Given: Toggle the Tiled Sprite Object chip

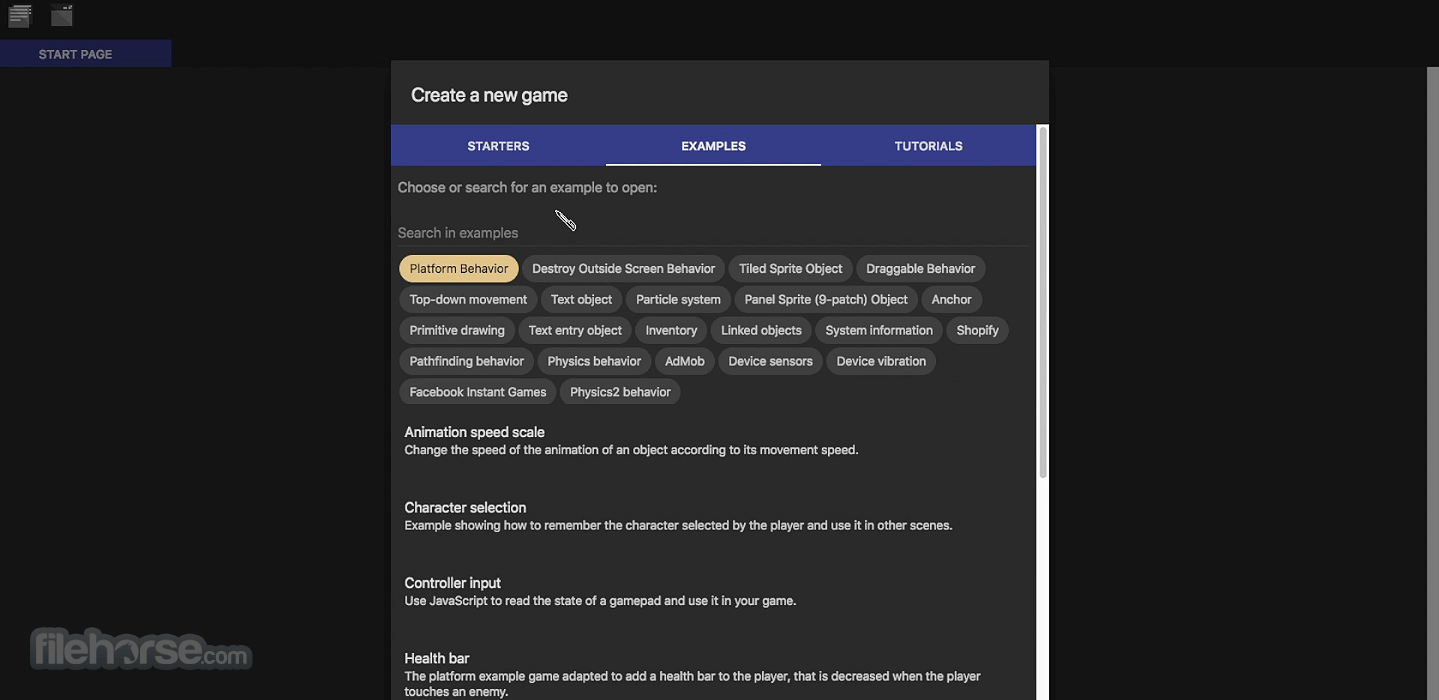Looking at the screenshot, I should 790,268.
